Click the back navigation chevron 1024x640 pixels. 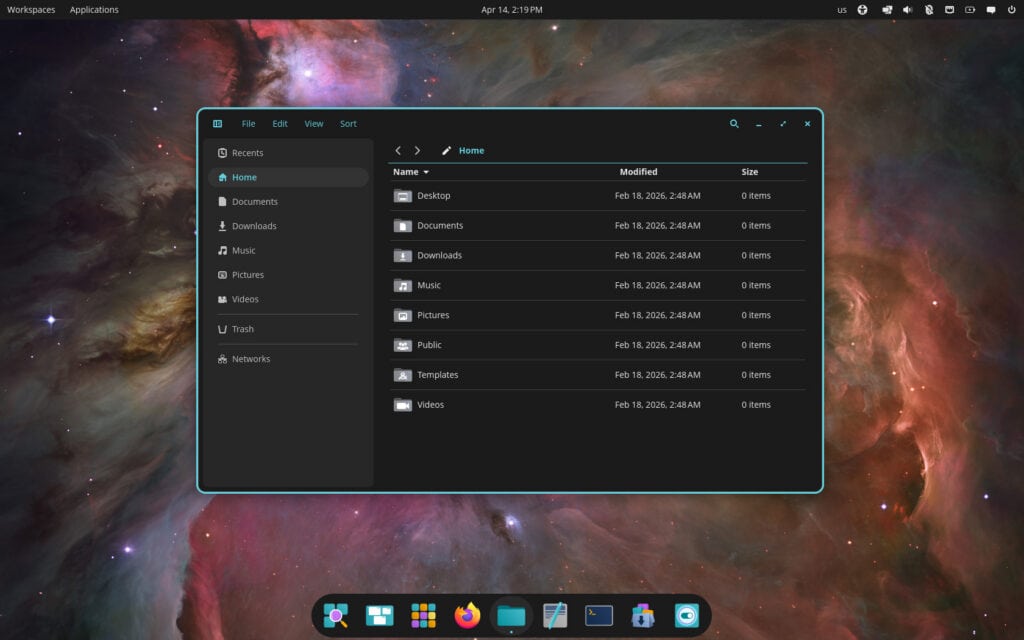(398, 150)
